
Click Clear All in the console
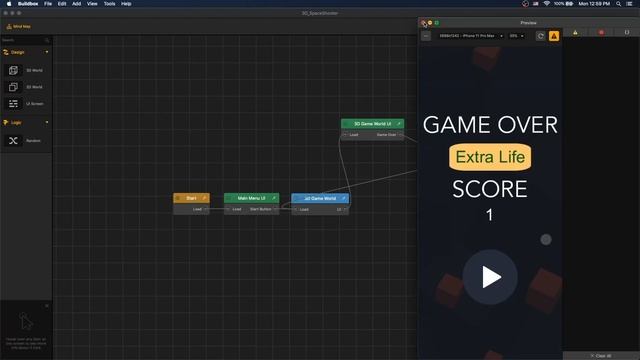tap(601, 356)
